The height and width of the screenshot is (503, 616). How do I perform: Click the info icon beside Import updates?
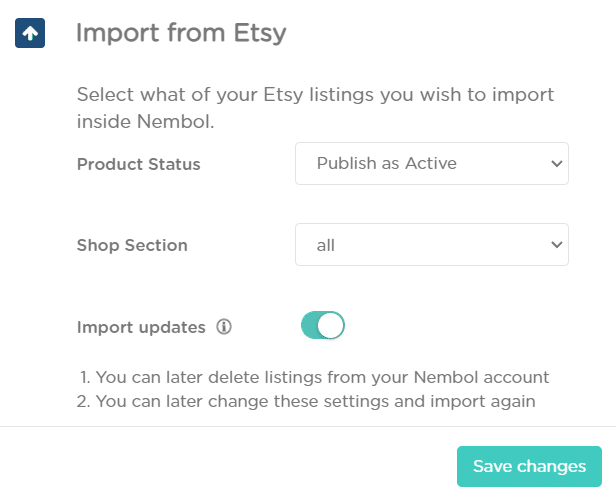[x=224, y=327]
